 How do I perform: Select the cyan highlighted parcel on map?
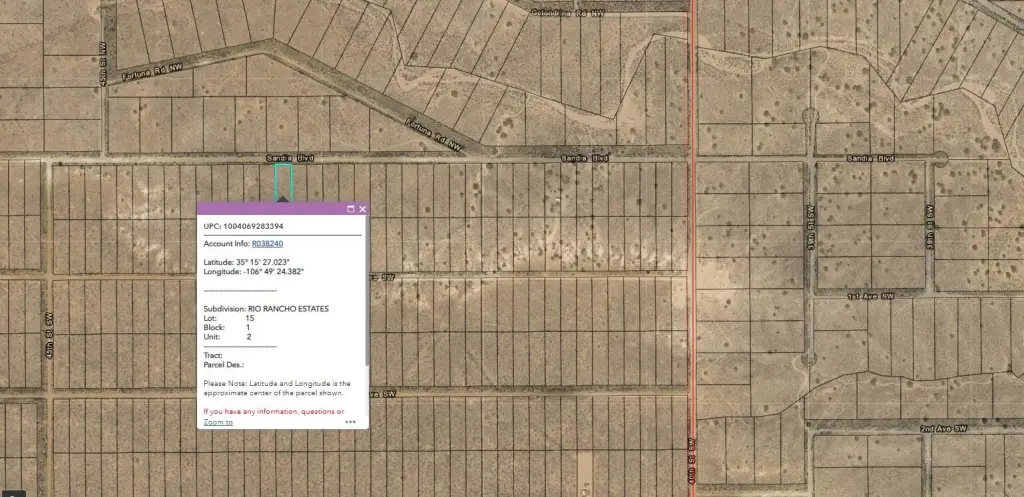pyautogui.click(x=283, y=181)
